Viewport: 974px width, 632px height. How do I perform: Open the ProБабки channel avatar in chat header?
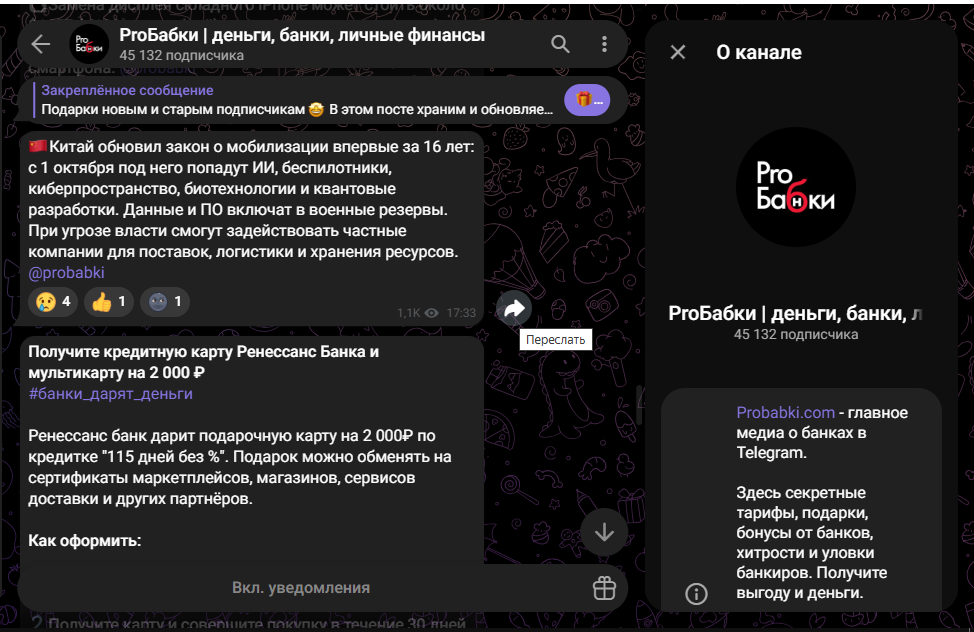coord(89,44)
